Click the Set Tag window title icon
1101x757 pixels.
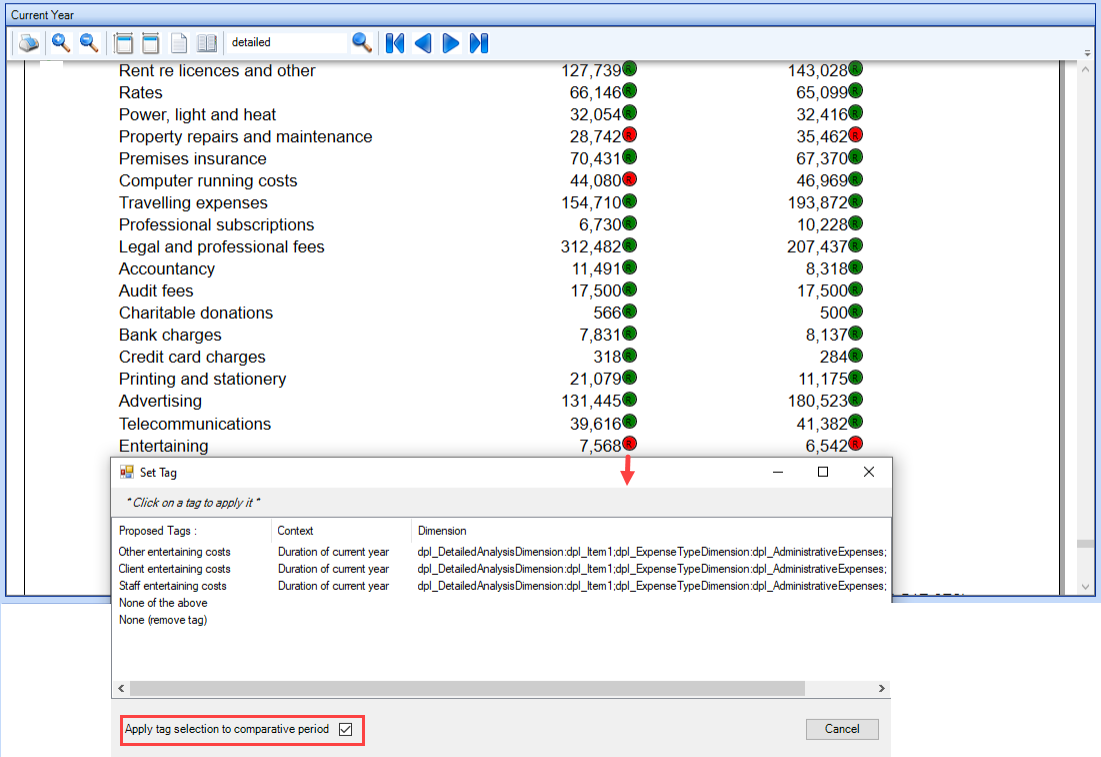coord(126,472)
